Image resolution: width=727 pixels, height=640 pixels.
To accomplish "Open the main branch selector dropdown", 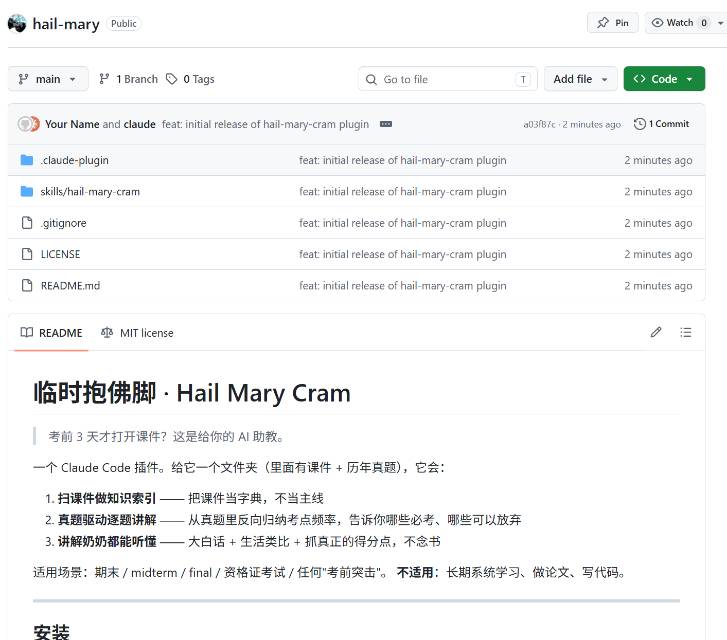I will (x=48, y=79).
